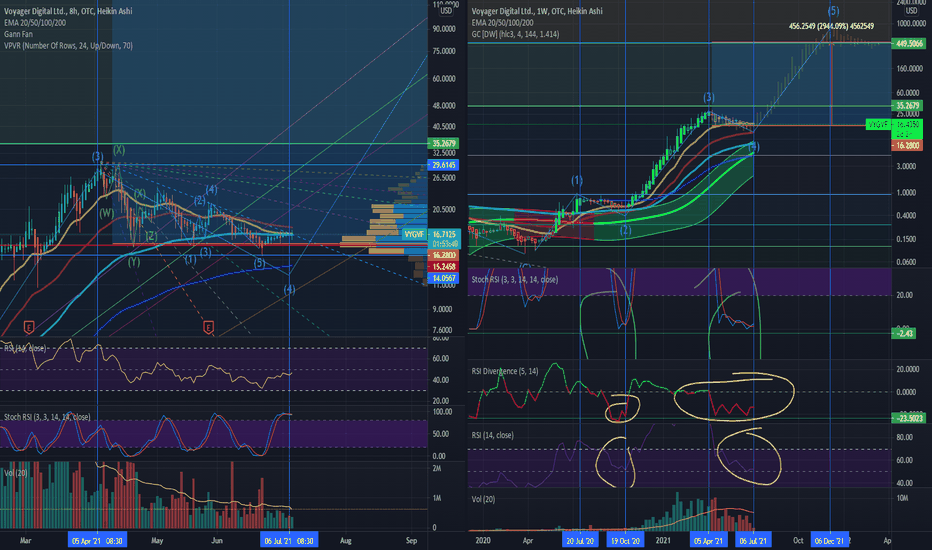The width and height of the screenshot is (932, 550).
Task: Click the 06 Dec '21 date marker
Action: point(830,540)
